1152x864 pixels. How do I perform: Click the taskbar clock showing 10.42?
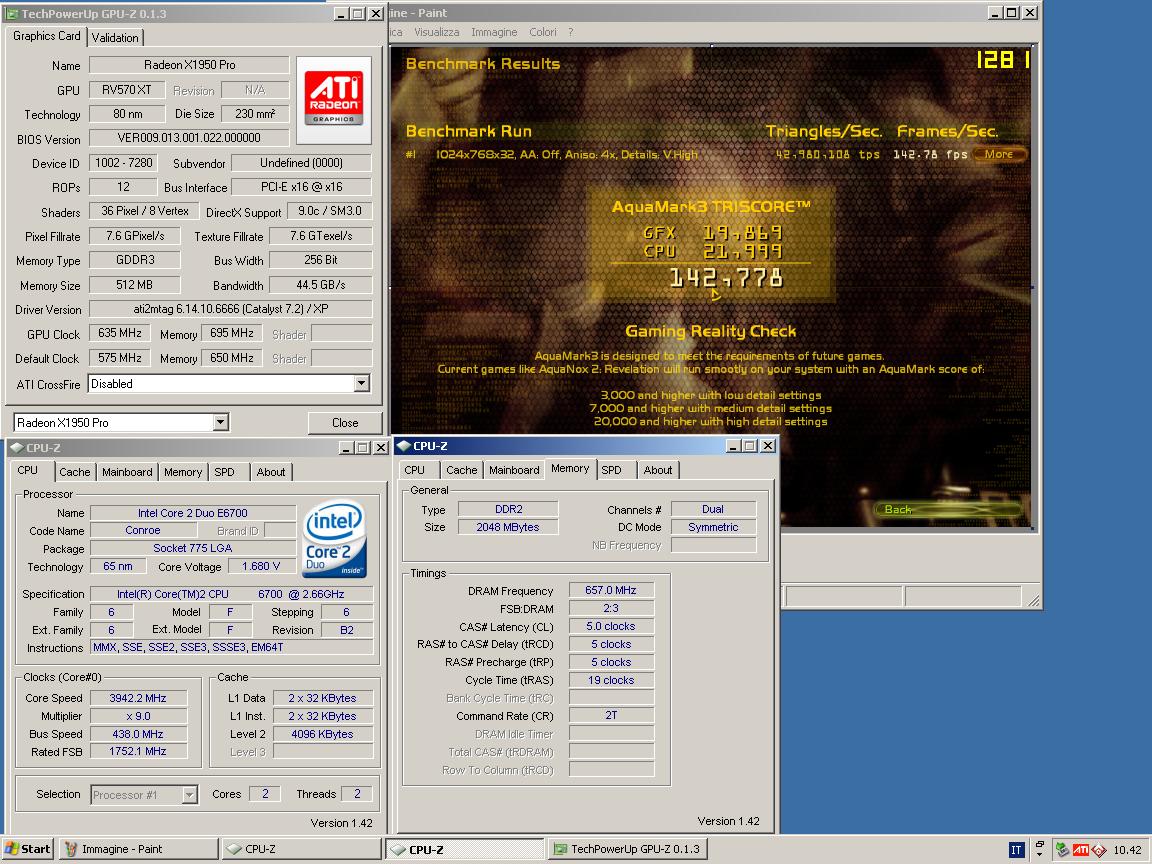[1127, 850]
